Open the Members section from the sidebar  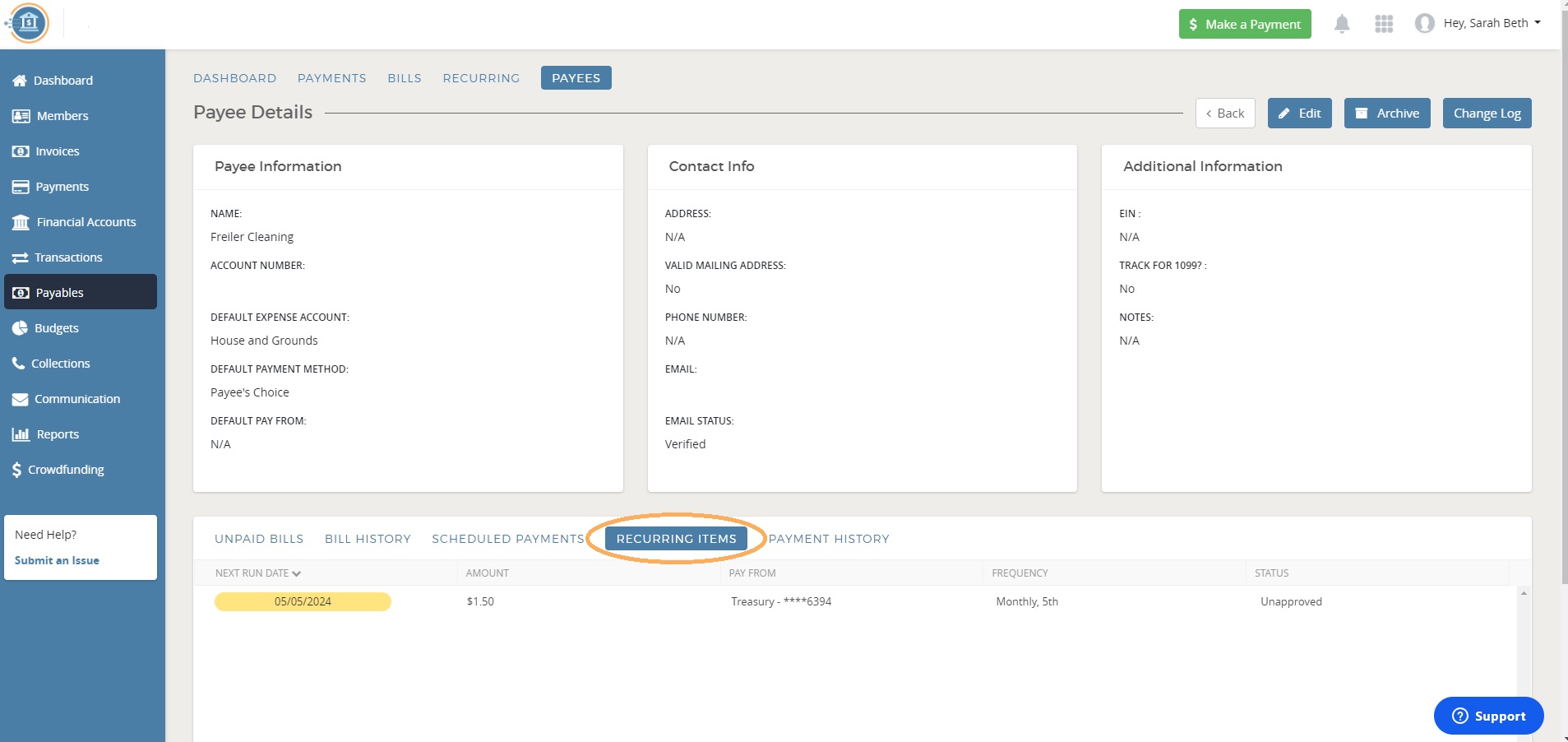[61, 115]
